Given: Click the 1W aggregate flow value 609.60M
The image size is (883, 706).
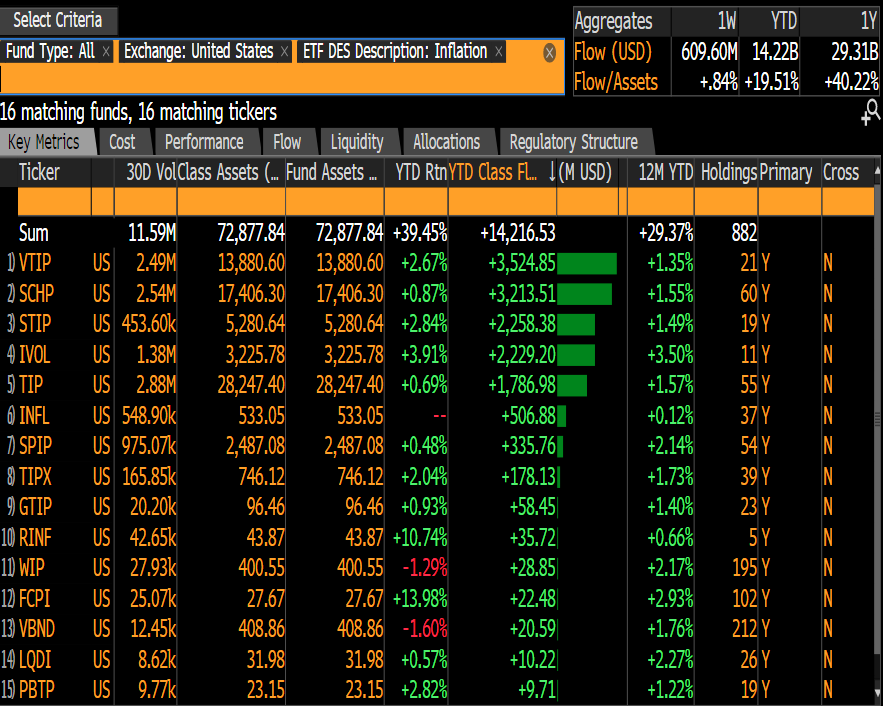Looking at the screenshot, I should pyautogui.click(x=709, y=52).
